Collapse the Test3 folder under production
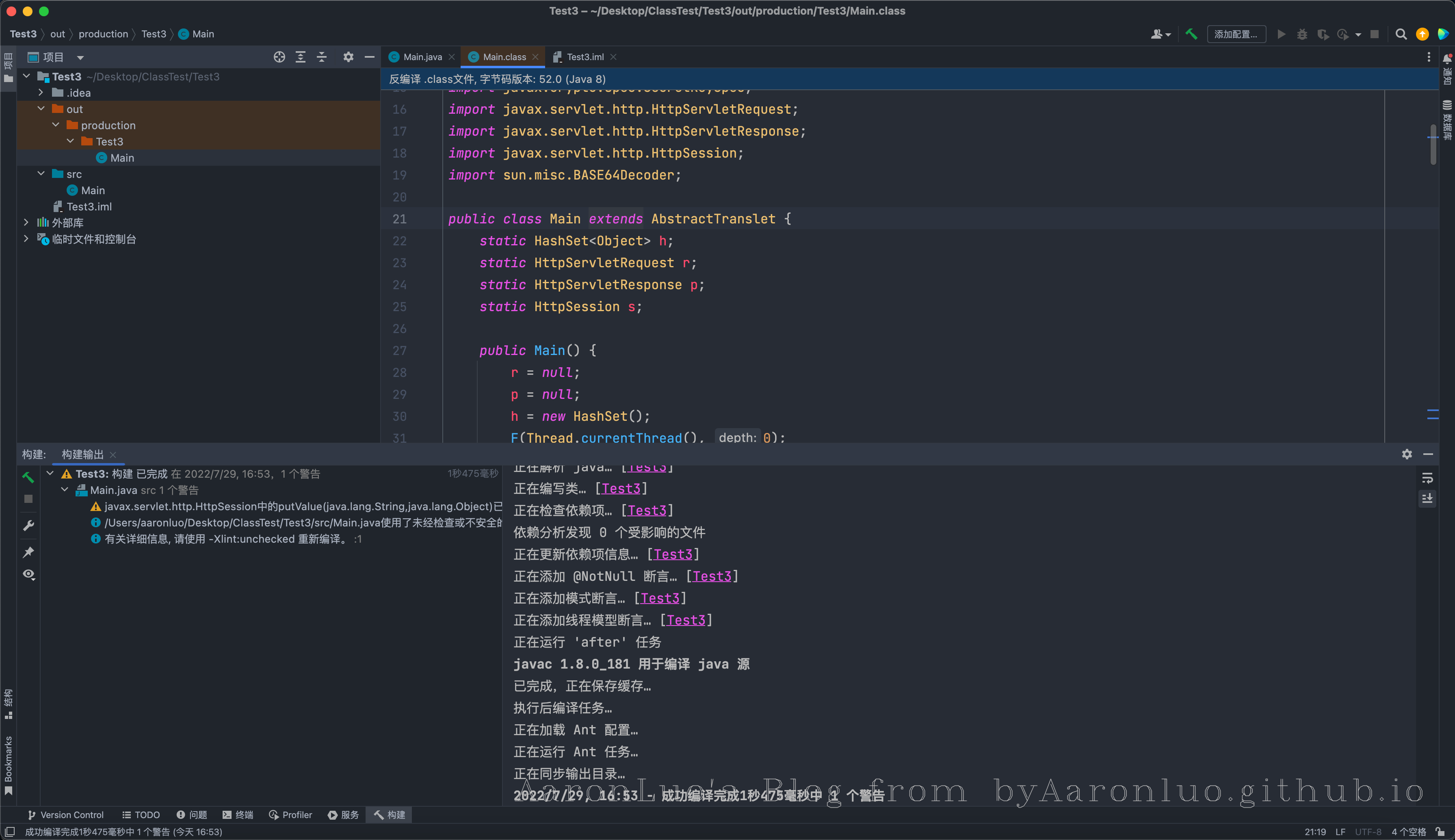 70,141
